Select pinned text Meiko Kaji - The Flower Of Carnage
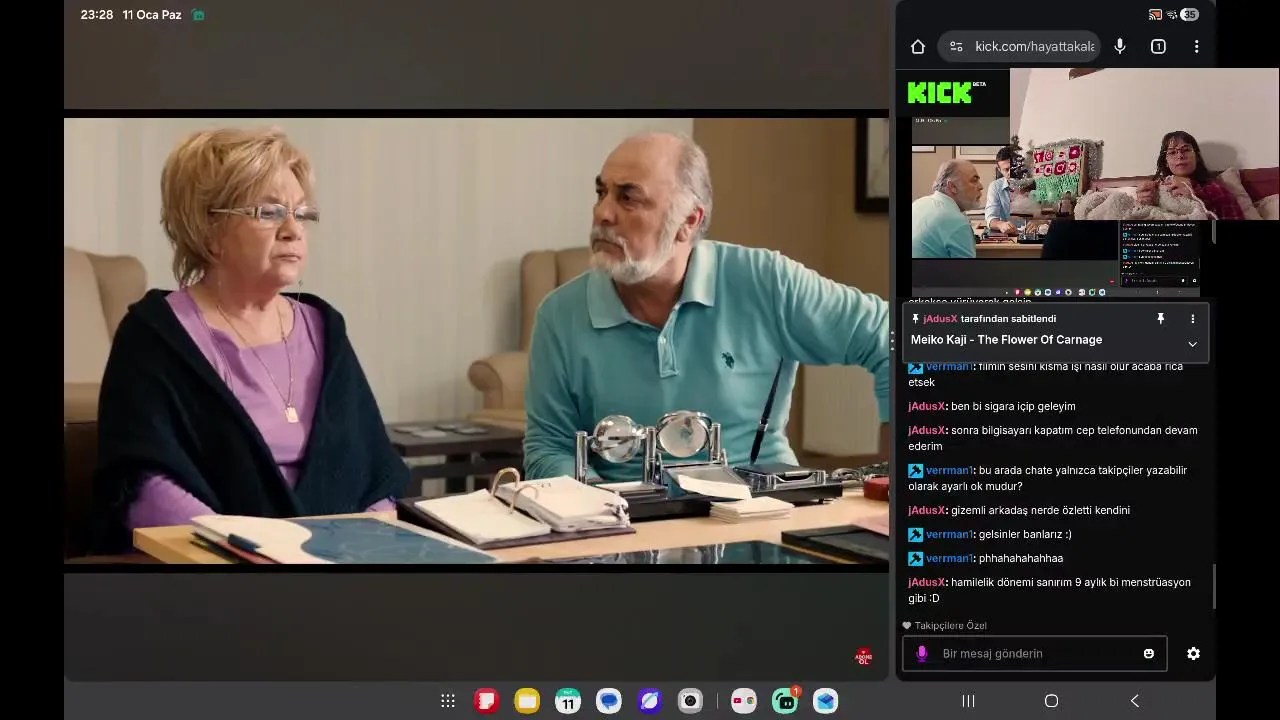This screenshot has height=720, width=1280. click(1006, 340)
